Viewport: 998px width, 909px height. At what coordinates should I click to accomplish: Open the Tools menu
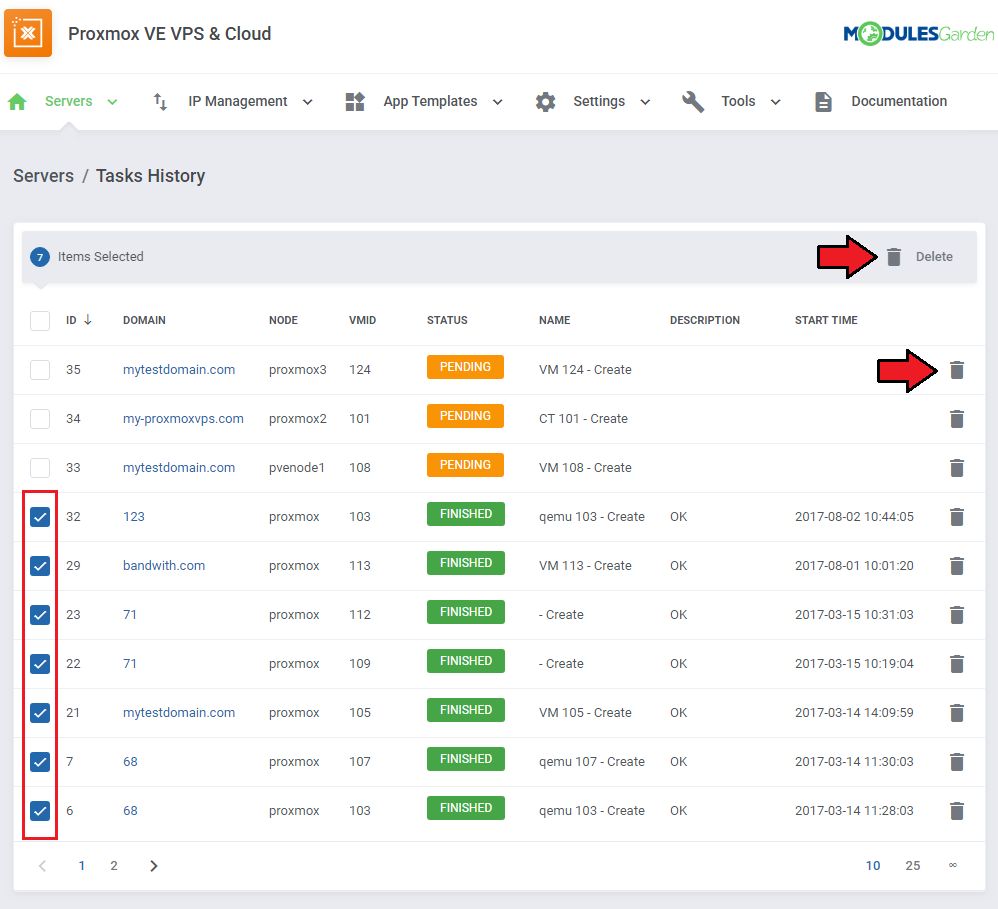point(738,101)
